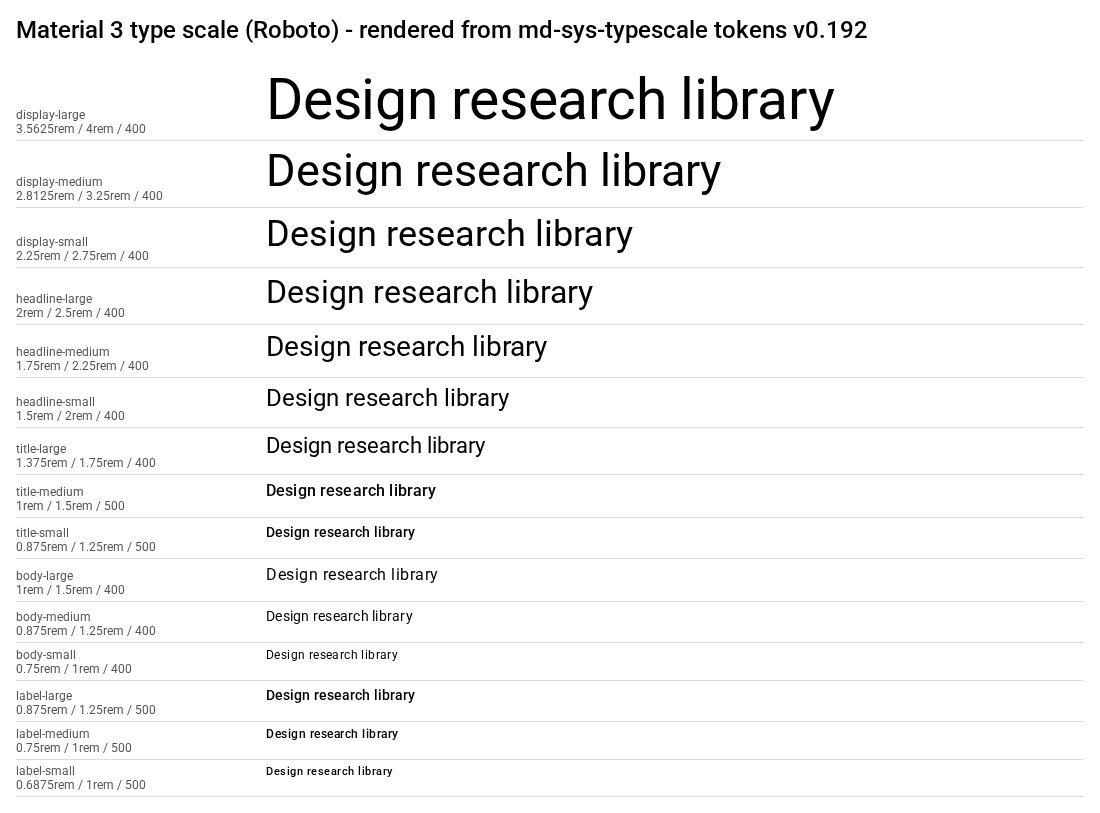This screenshot has height=813, width=1100.
Task: Click the 2.8125rem / 3.25rem / 400 spec
Action: pyautogui.click(x=89, y=196)
